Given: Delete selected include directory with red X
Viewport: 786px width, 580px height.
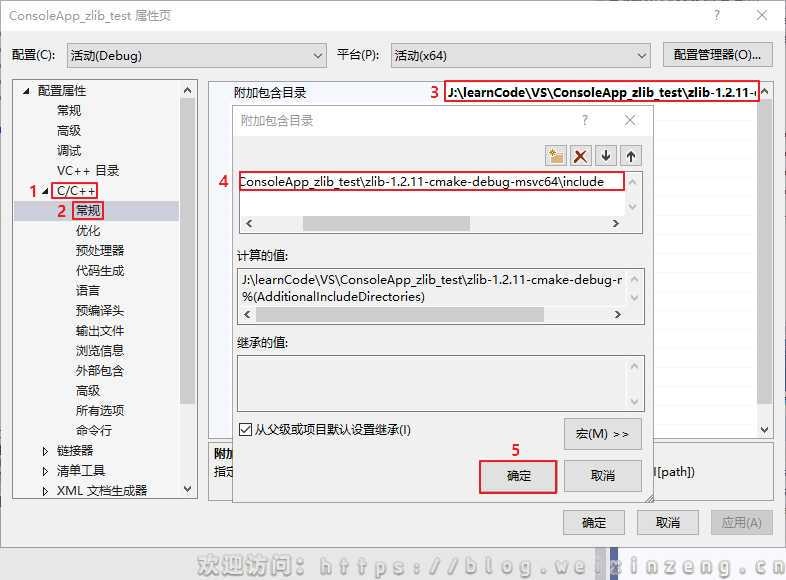Looking at the screenshot, I should 580,156.
